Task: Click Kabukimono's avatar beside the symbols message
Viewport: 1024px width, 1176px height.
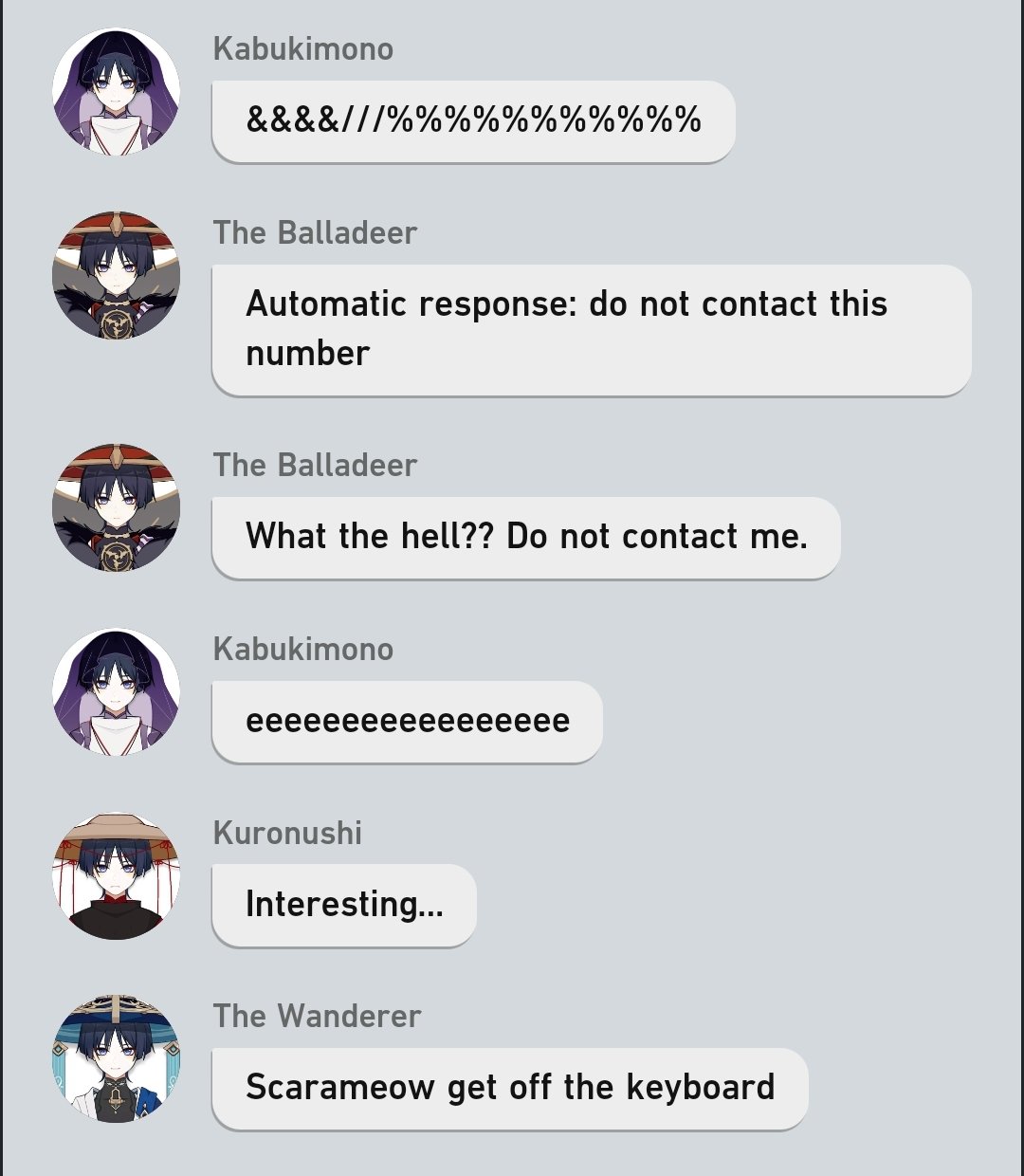Action: tap(116, 91)
